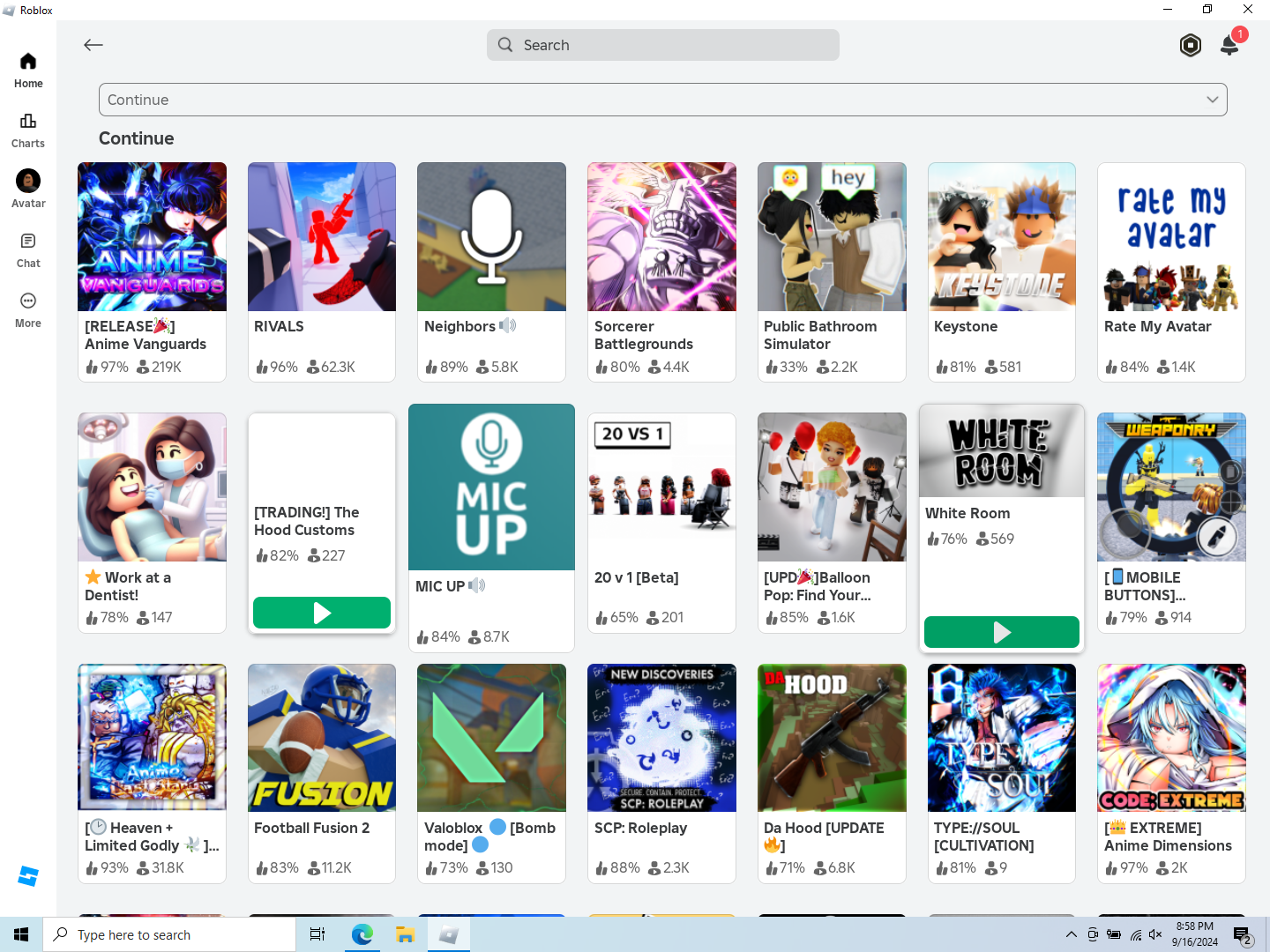Image resolution: width=1270 pixels, height=952 pixels.
Task: Expand the Continue dropdown
Action: coord(663,100)
